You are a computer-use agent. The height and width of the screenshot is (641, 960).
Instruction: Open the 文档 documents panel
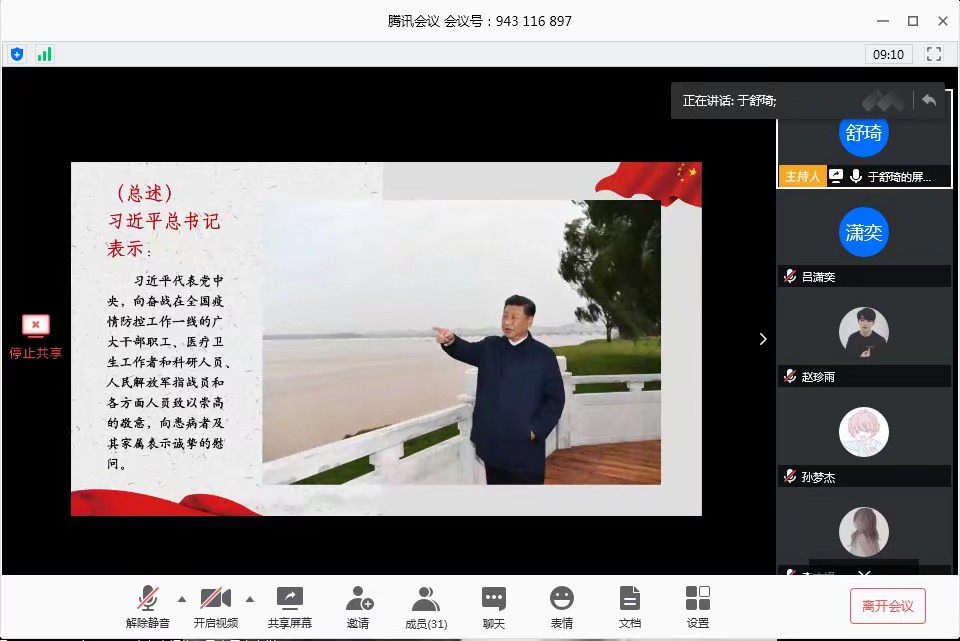(x=629, y=606)
